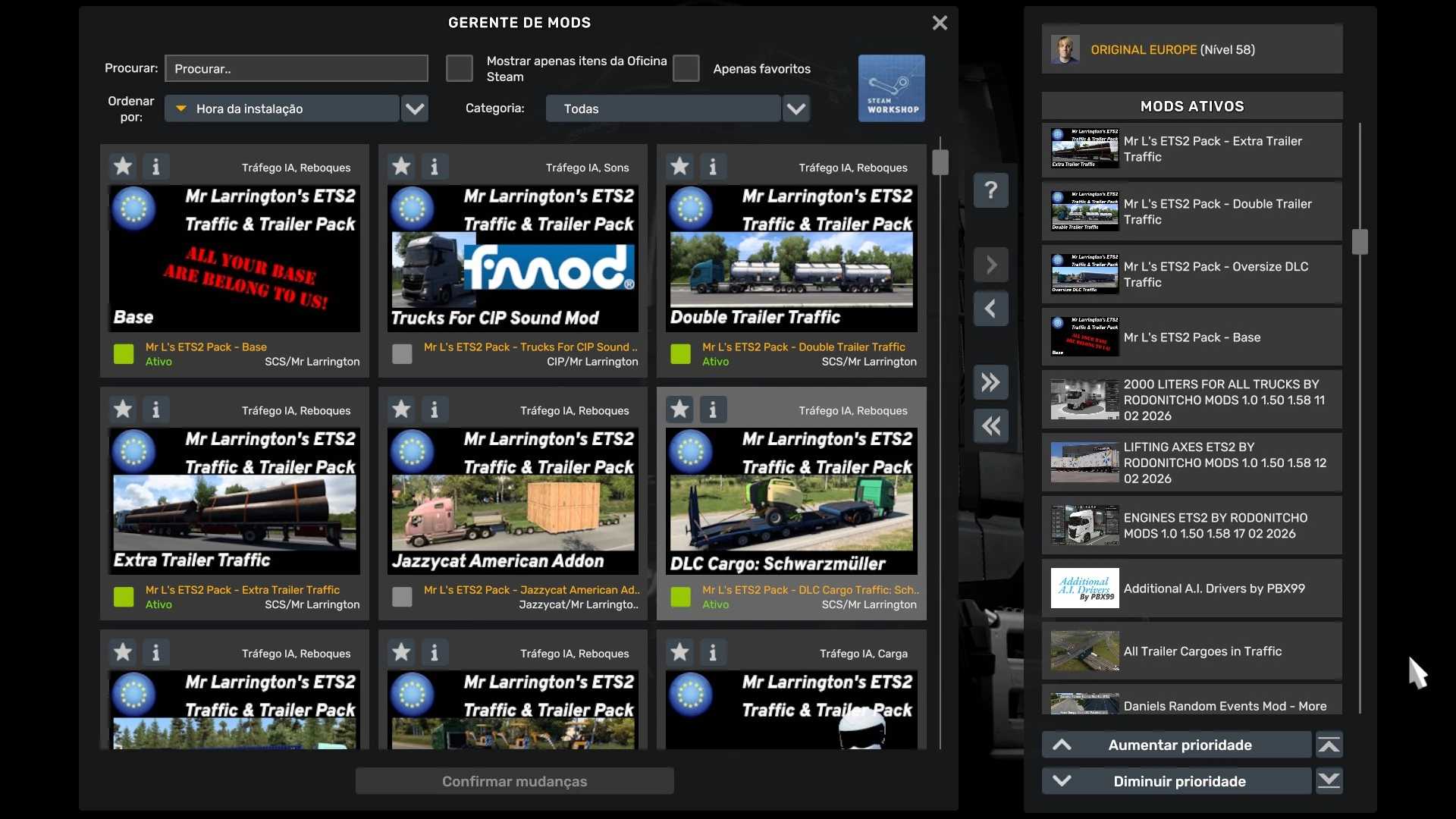Screen dimensions: 1456x819
Task: Select All Trailer Cargoes in Traffic entry
Action: pos(1191,651)
